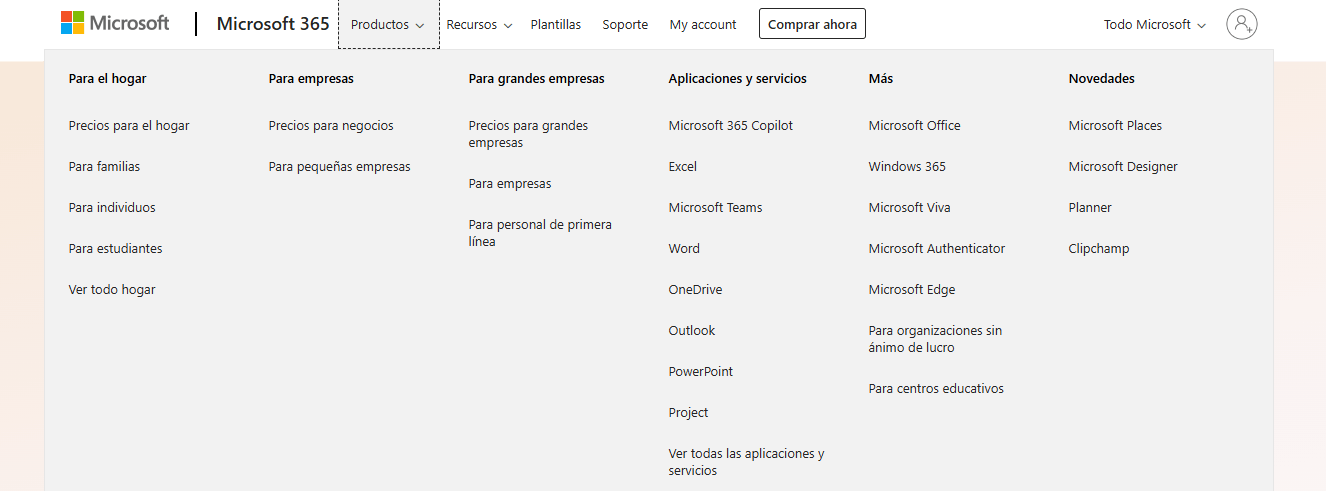Screen dimensions: 1326x491
Task: Go to the Soporte menu item
Action: click(x=625, y=25)
